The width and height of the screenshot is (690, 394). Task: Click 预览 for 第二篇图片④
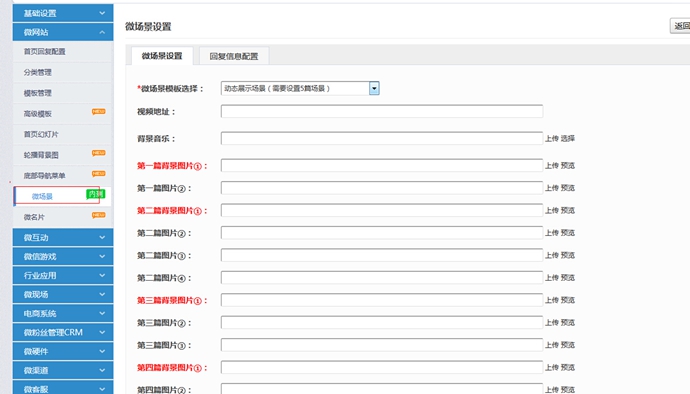click(x=568, y=278)
